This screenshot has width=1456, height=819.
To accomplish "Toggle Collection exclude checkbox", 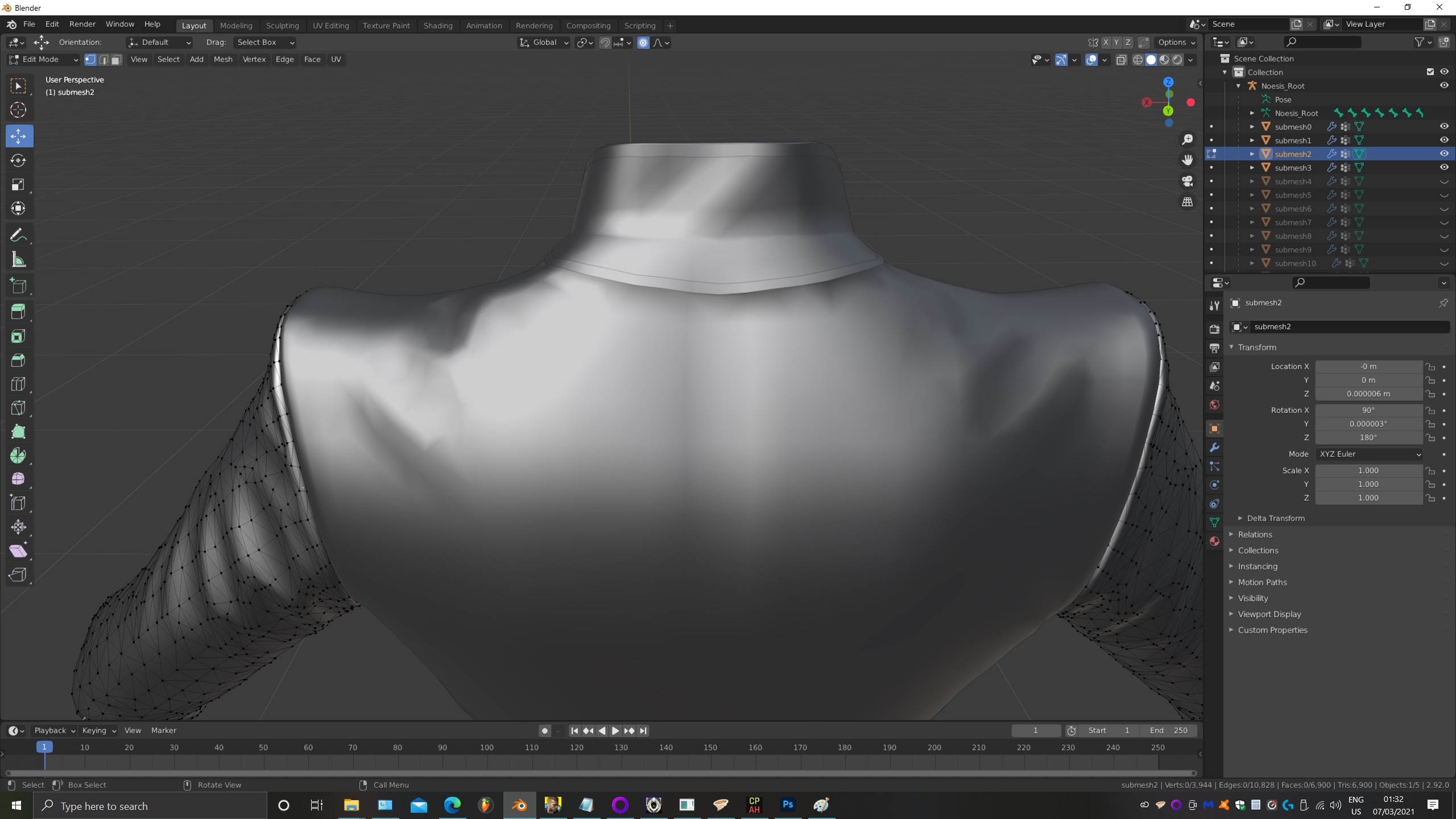I will (x=1430, y=72).
